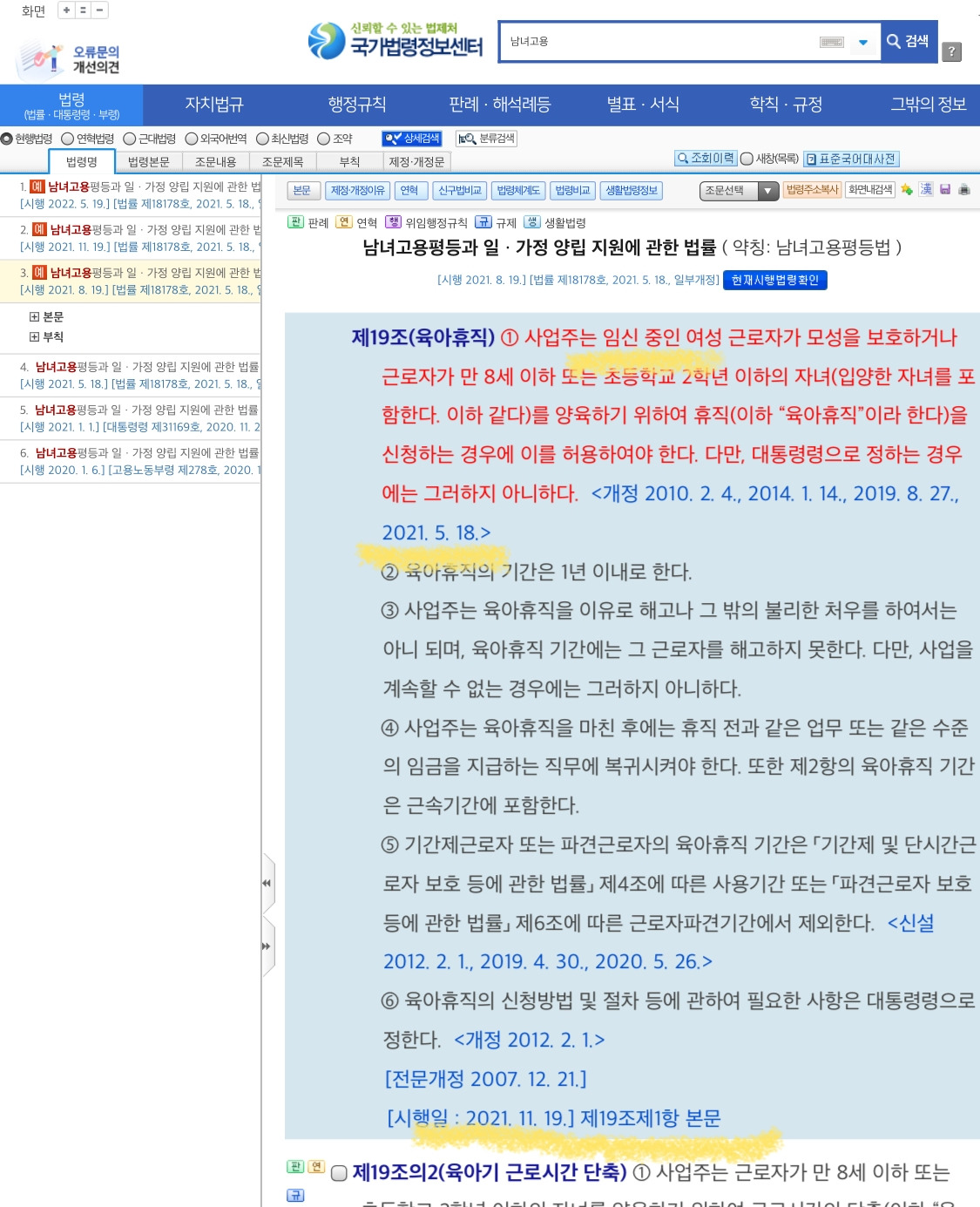This screenshot has height=1207, width=980.
Task: Click 신구법비교 button
Action: click(460, 191)
